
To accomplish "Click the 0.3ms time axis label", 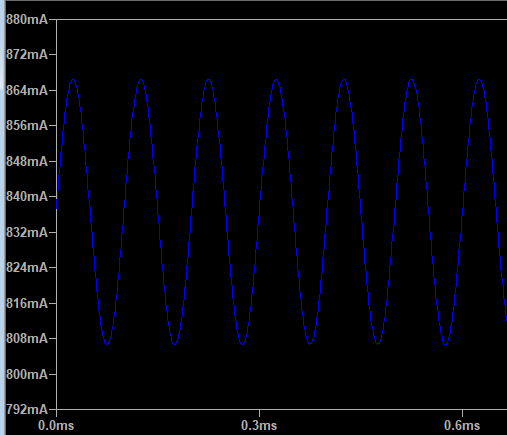I will click(259, 426).
